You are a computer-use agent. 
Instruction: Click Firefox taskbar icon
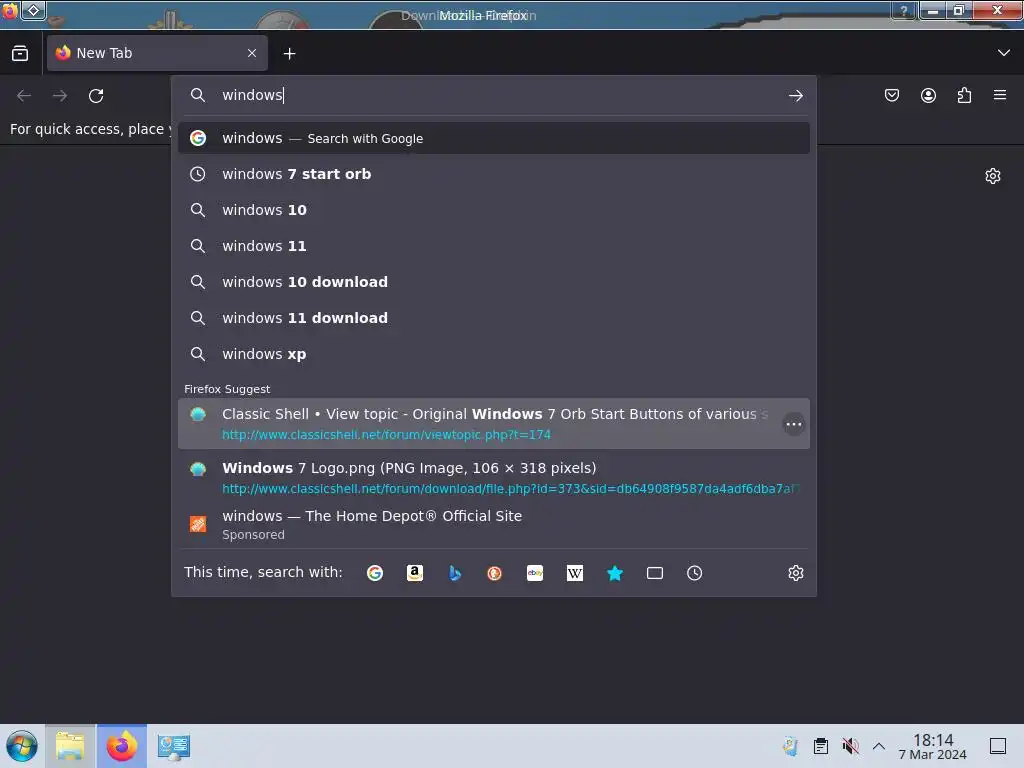click(122, 746)
